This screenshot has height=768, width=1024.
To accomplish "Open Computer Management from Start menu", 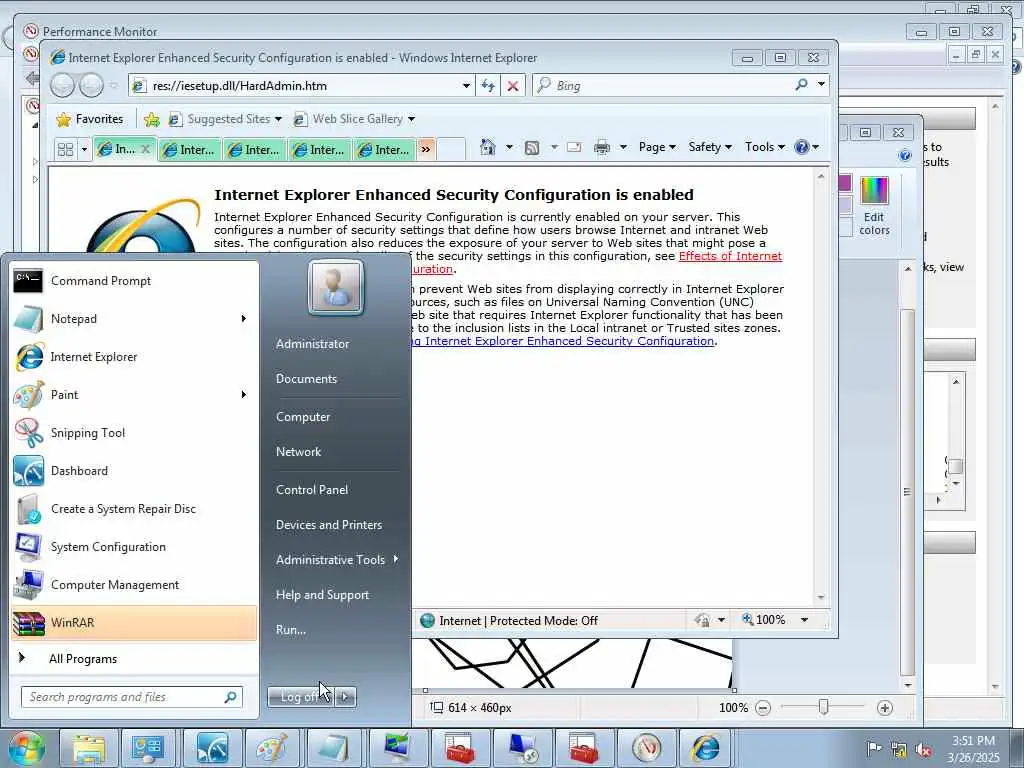I will [134, 584].
